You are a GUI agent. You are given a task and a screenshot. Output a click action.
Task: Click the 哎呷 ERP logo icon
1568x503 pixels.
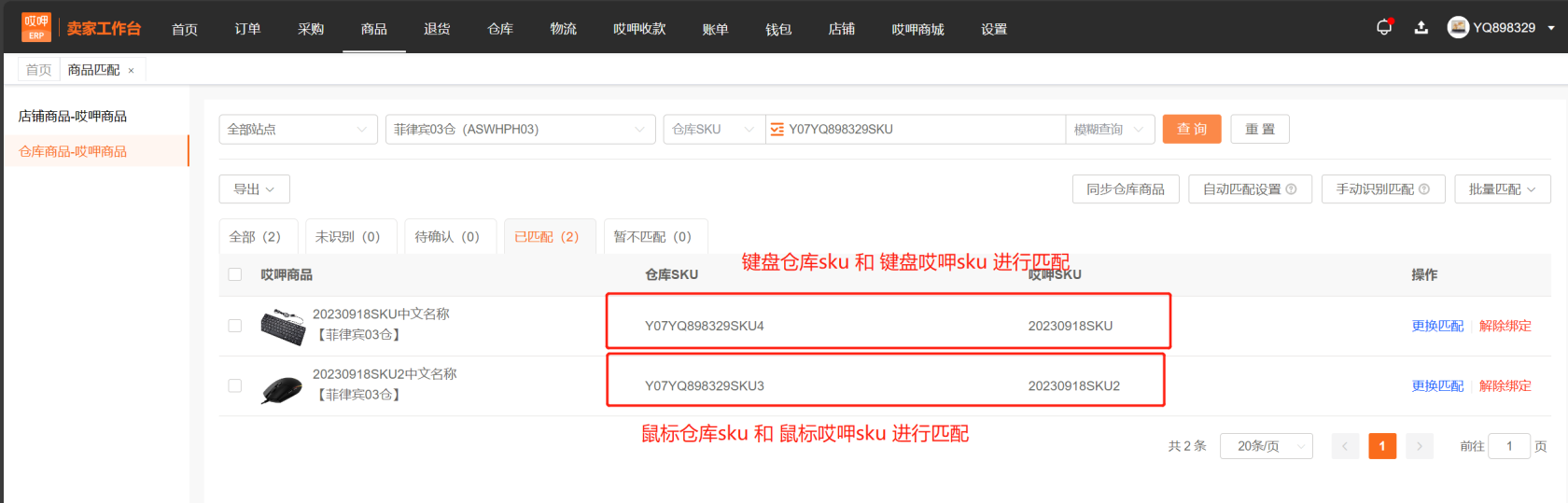coord(36,27)
